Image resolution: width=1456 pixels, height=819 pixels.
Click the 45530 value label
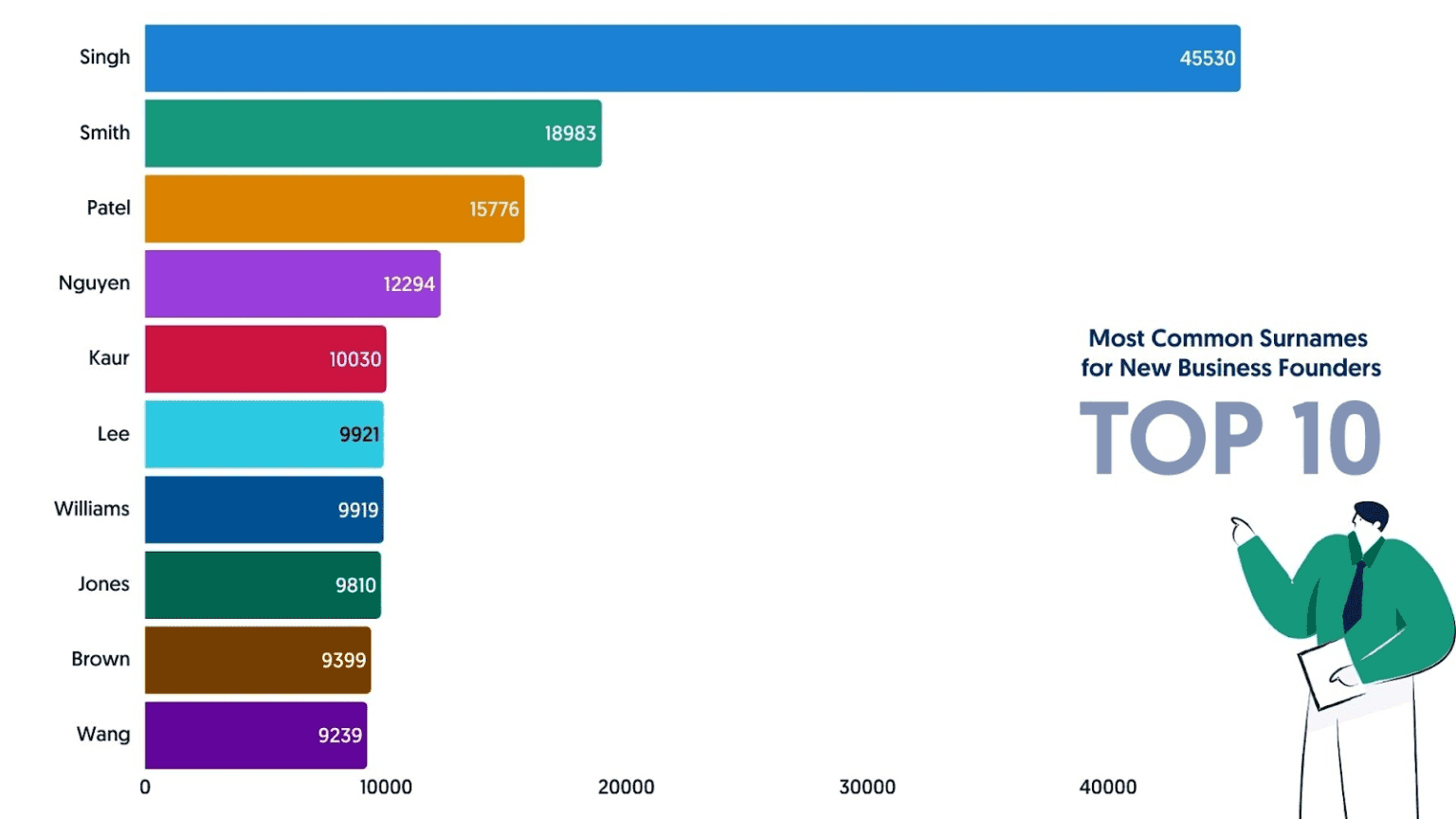click(x=1207, y=59)
